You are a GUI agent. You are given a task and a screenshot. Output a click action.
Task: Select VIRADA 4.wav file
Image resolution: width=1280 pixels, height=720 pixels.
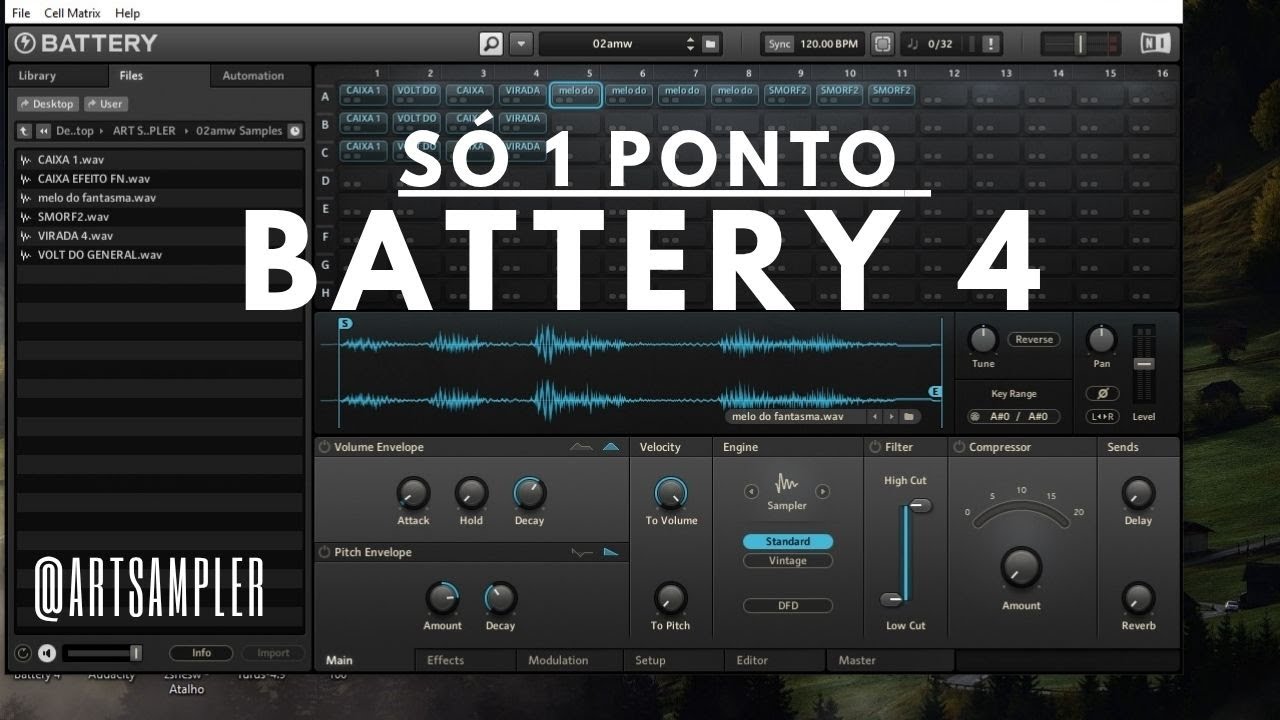(159, 235)
